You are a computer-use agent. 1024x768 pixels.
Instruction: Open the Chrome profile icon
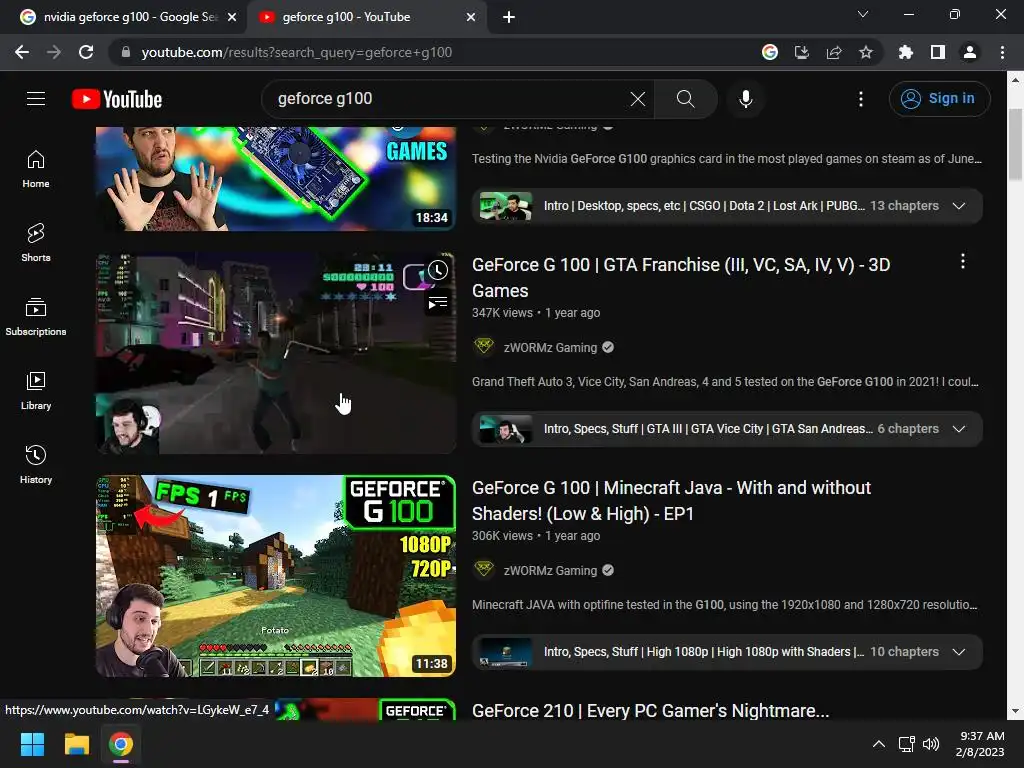[x=970, y=52]
